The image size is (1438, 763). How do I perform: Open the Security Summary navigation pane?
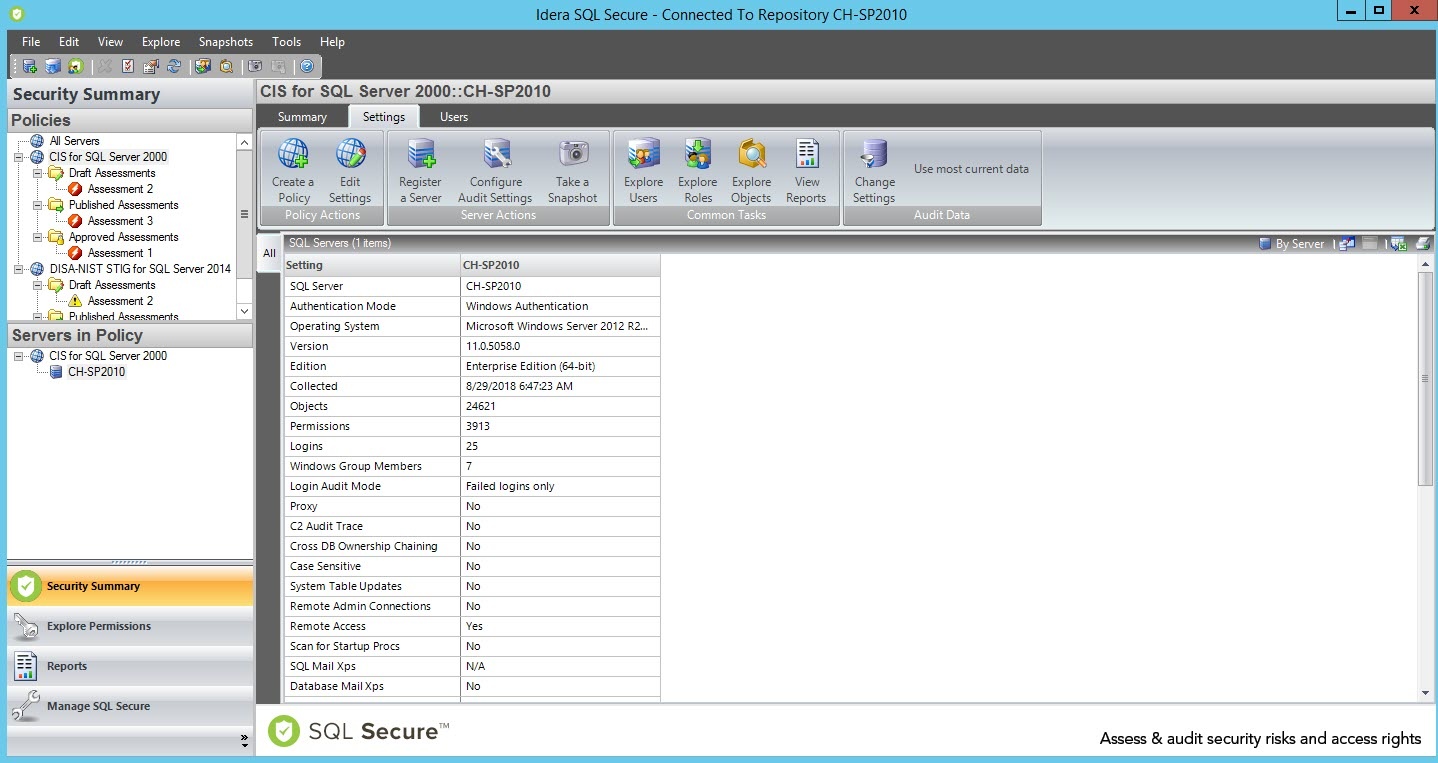pyautogui.click(x=130, y=586)
